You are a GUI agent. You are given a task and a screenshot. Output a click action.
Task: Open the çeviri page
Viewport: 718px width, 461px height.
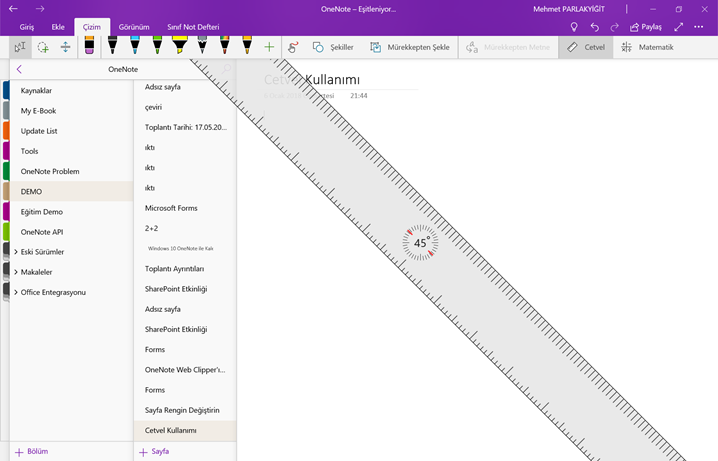tap(185, 107)
